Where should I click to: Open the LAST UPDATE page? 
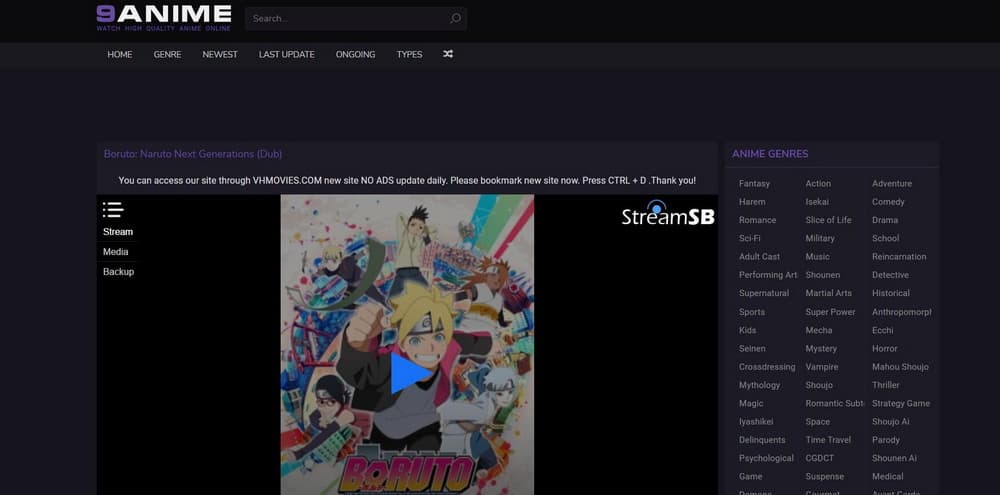pyautogui.click(x=286, y=54)
